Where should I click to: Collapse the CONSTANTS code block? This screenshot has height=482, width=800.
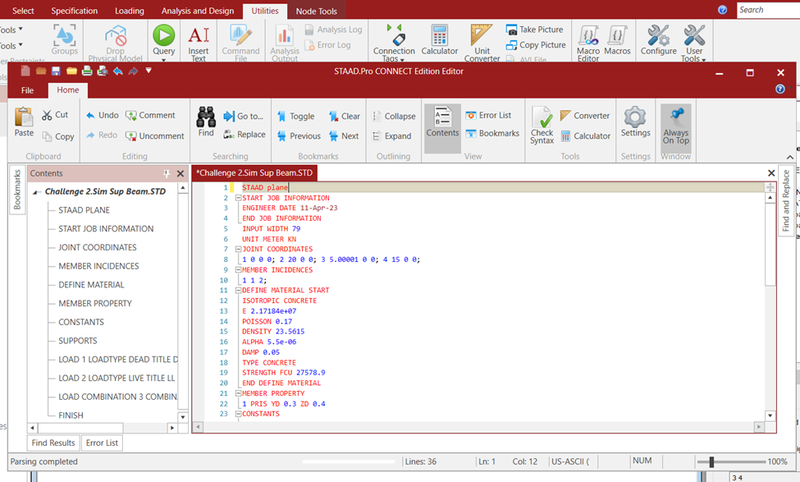pos(238,414)
